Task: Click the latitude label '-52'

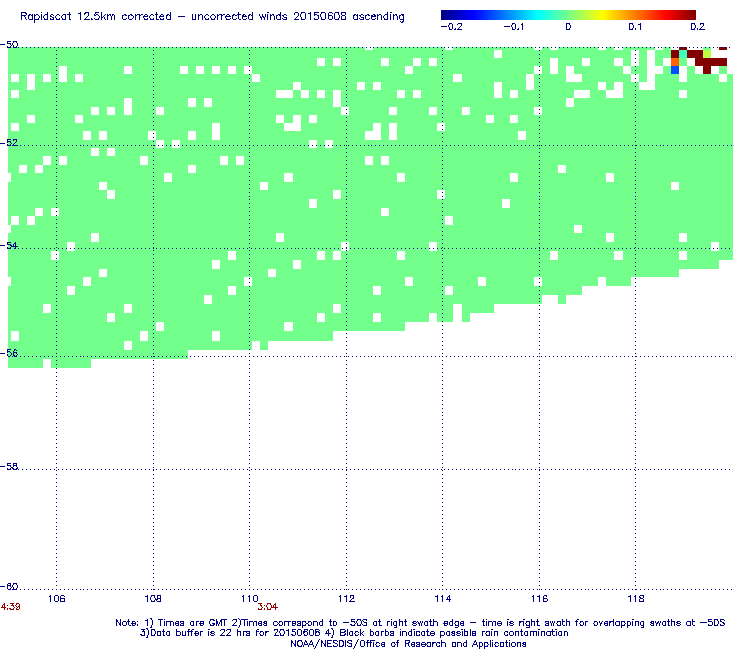Action: click(9, 143)
